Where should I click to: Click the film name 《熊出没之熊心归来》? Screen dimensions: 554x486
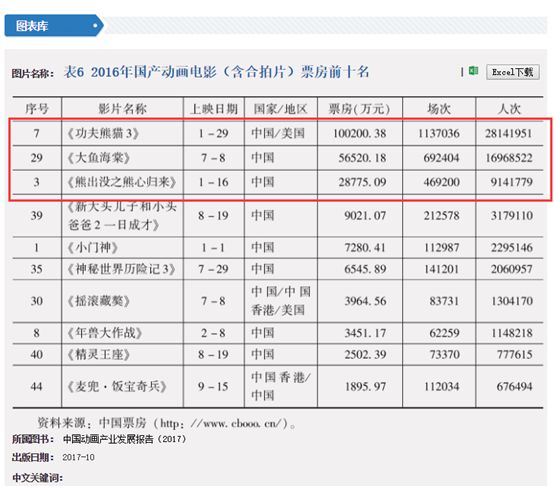point(122,182)
